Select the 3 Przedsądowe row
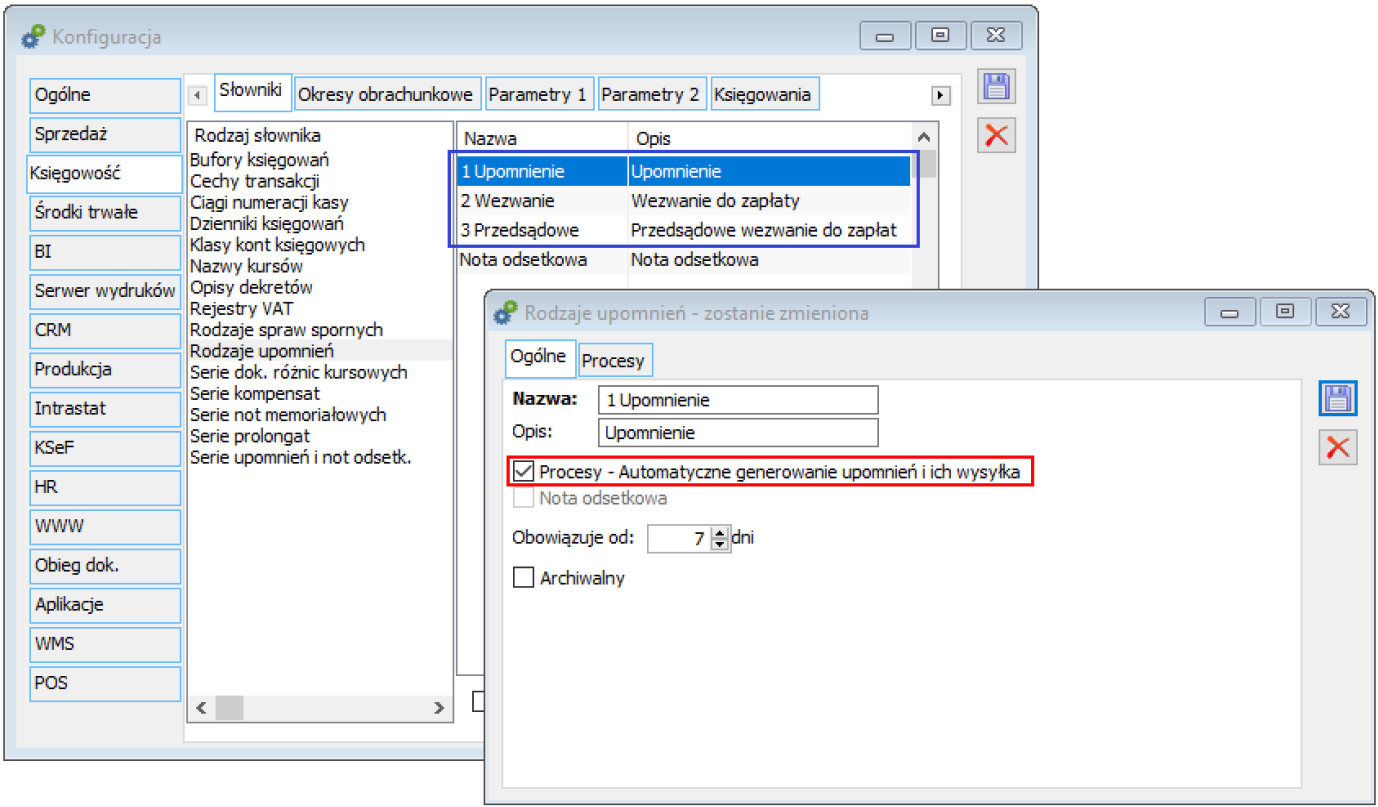 point(684,230)
